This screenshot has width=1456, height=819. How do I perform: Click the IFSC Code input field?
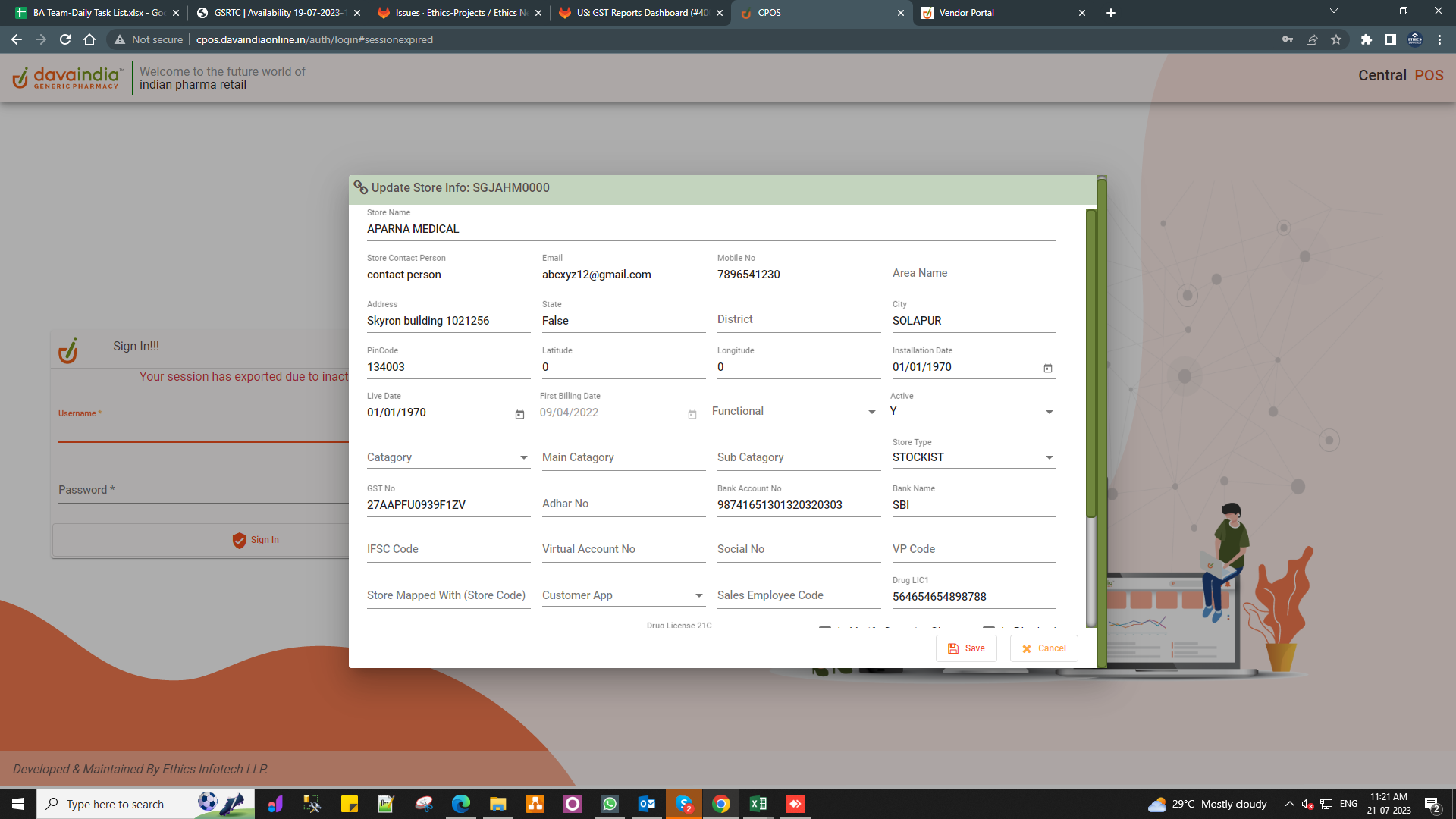point(447,550)
